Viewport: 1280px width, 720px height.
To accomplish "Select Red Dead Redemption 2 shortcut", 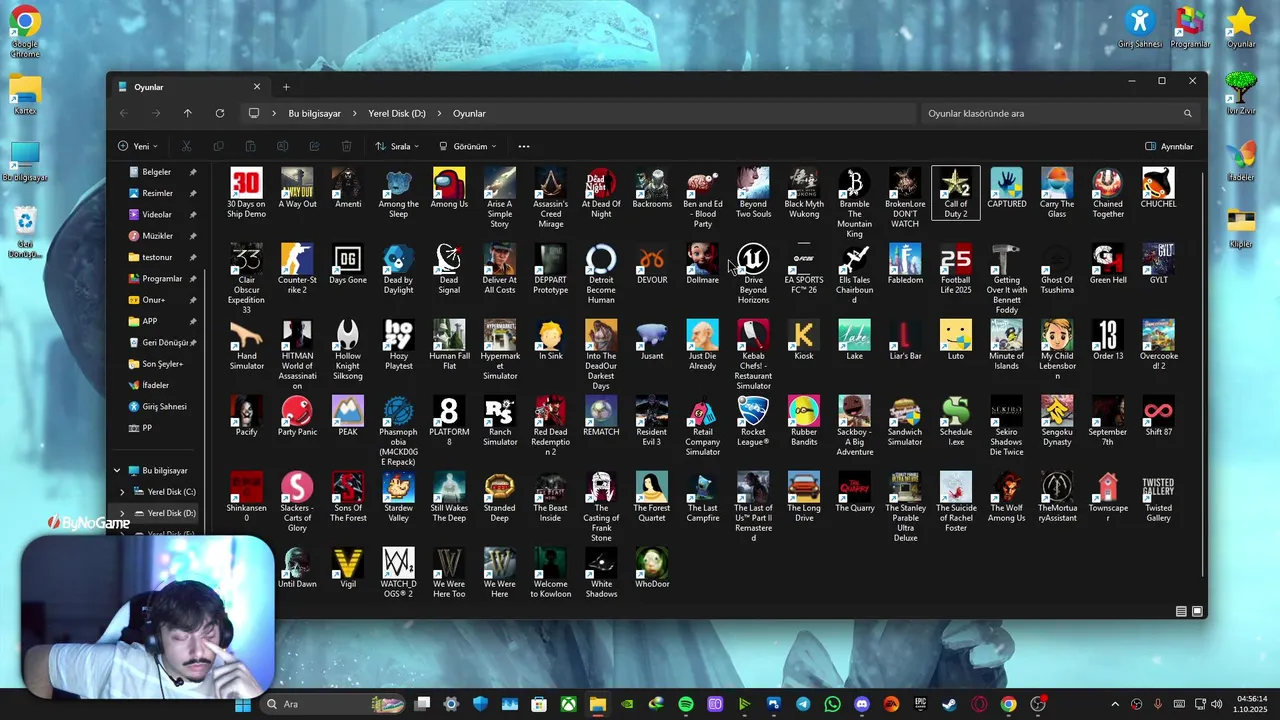I will [550, 427].
